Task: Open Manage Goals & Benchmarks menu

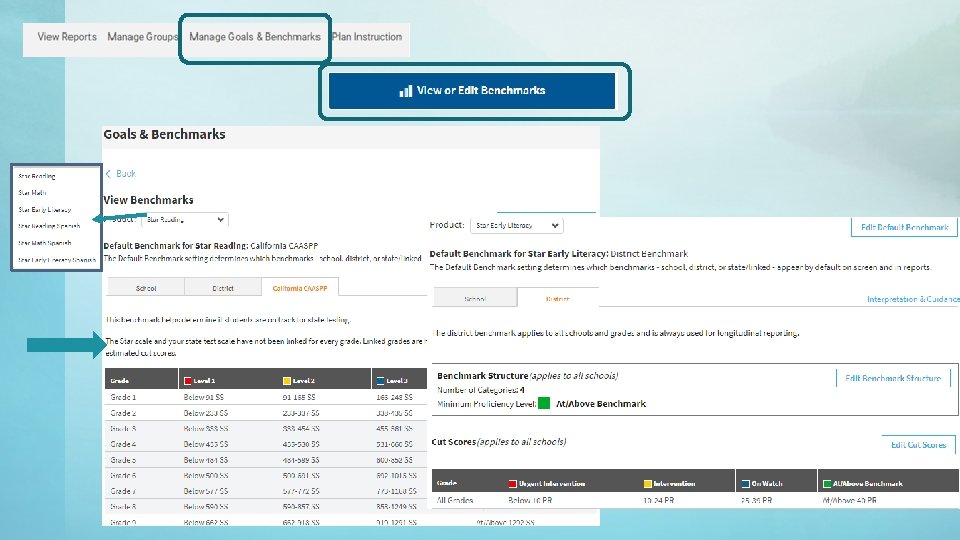Action: pos(255,37)
